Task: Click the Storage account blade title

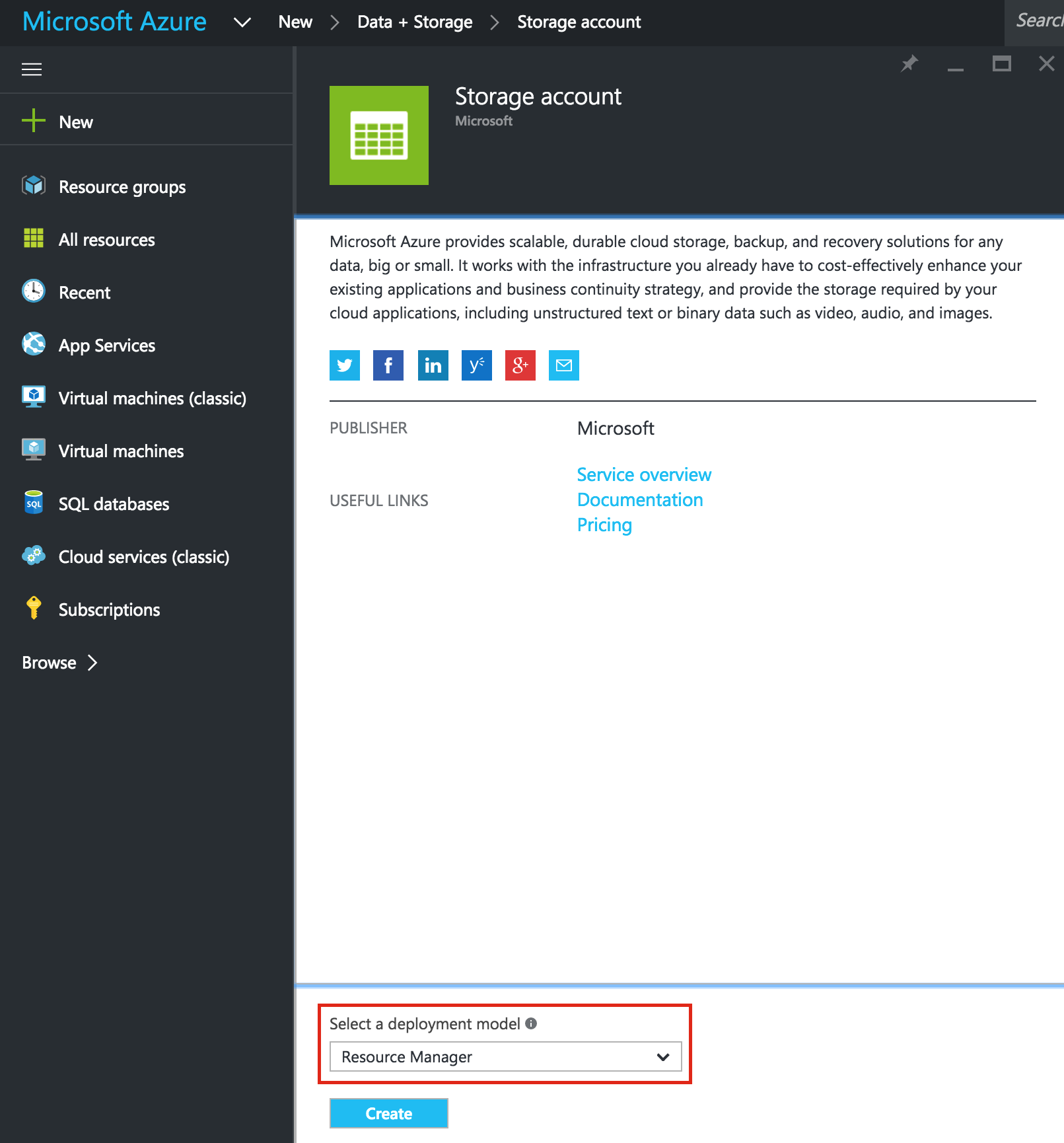Action: coord(538,96)
